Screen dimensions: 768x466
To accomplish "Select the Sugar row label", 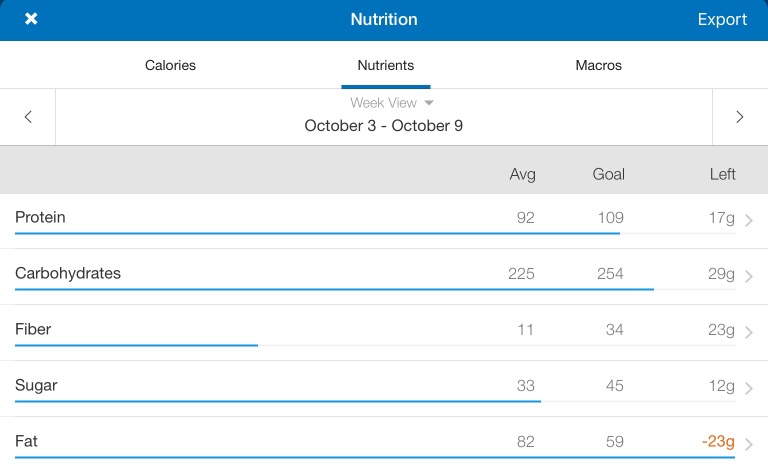I will [36, 385].
